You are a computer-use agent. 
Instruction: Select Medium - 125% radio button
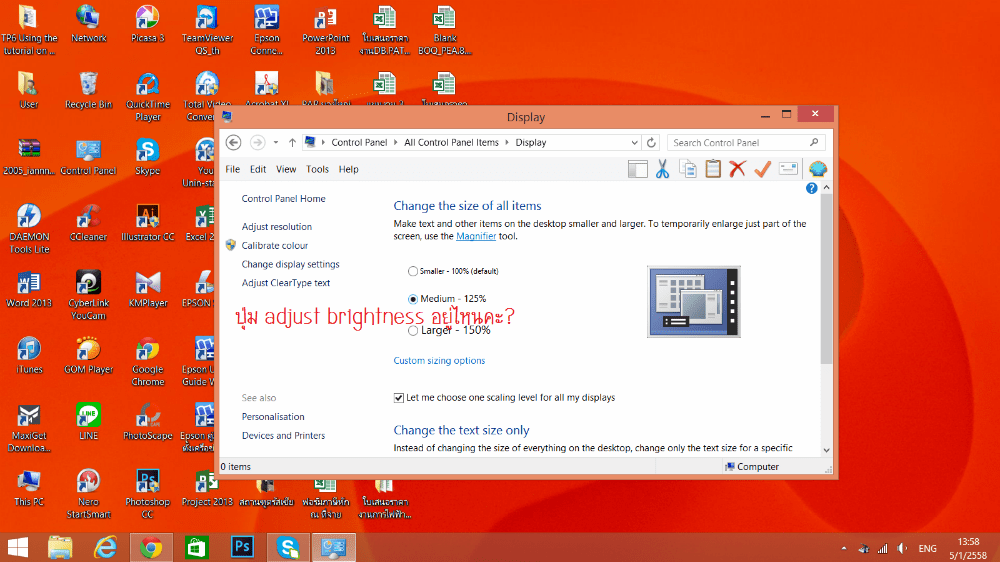(x=413, y=299)
